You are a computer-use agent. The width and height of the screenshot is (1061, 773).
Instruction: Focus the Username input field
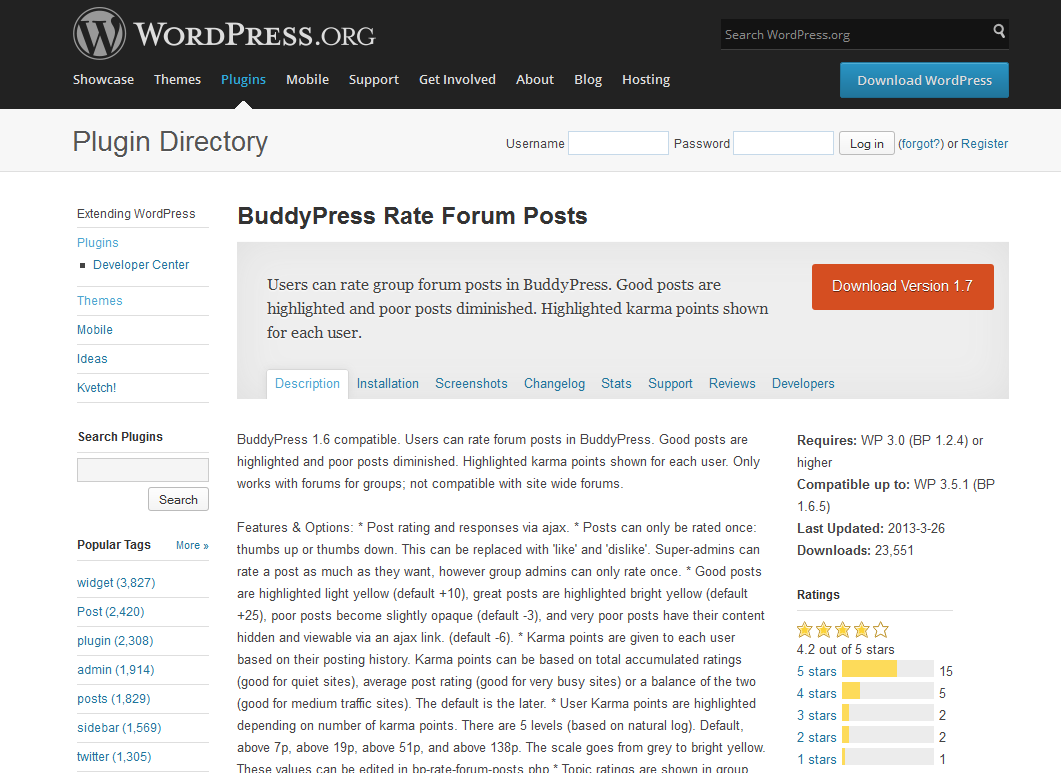pos(618,143)
